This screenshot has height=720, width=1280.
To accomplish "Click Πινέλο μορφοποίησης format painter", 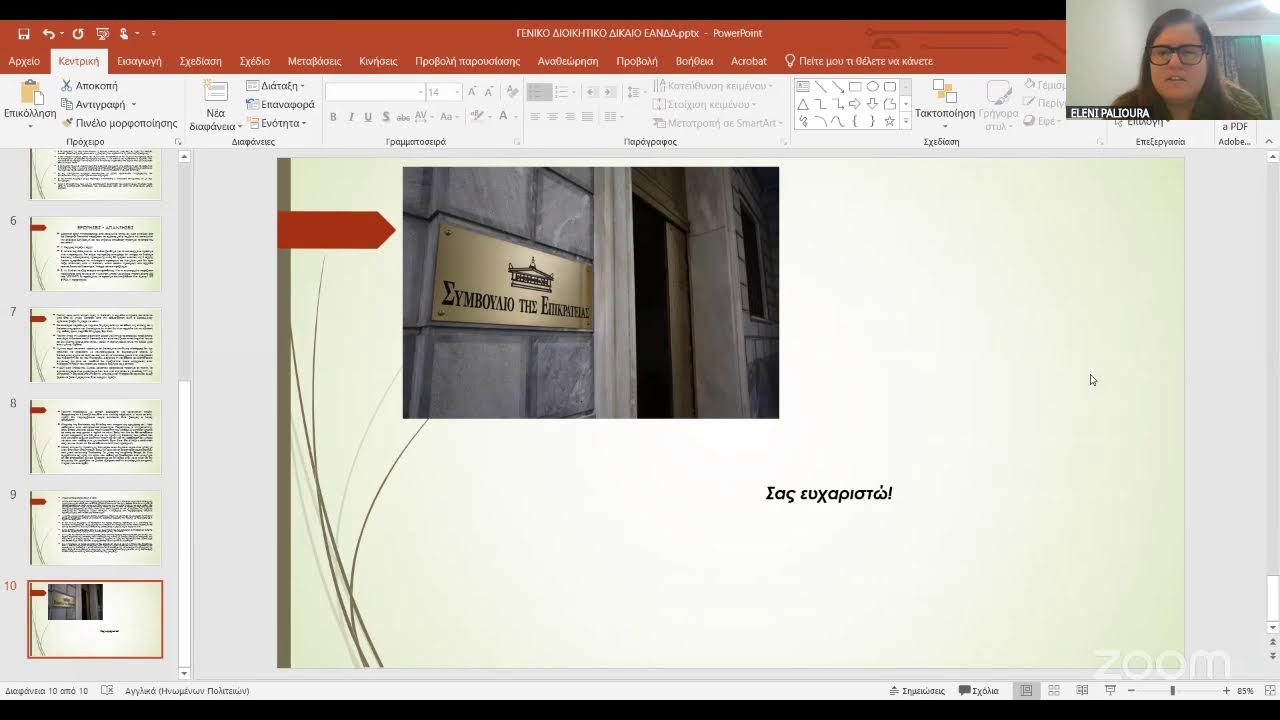I will [x=119, y=123].
